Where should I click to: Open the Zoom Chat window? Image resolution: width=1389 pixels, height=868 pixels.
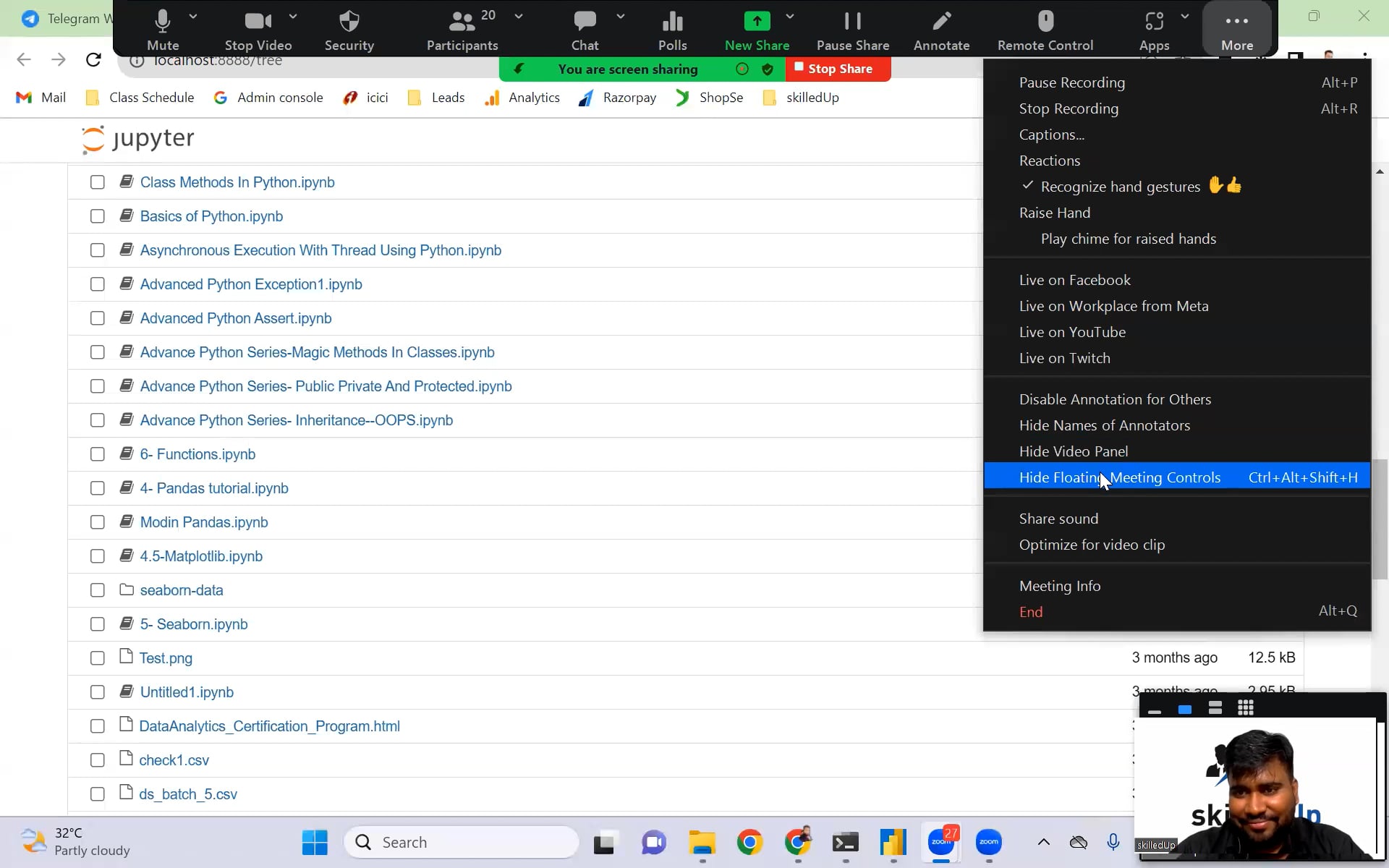(x=585, y=30)
